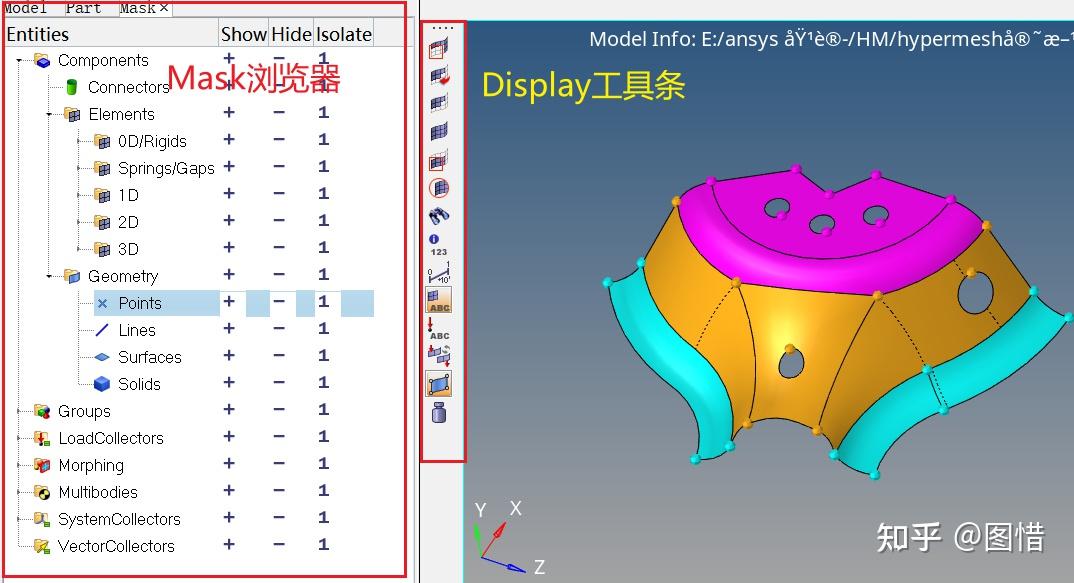Show 1D elements with plus toggle

229,194
